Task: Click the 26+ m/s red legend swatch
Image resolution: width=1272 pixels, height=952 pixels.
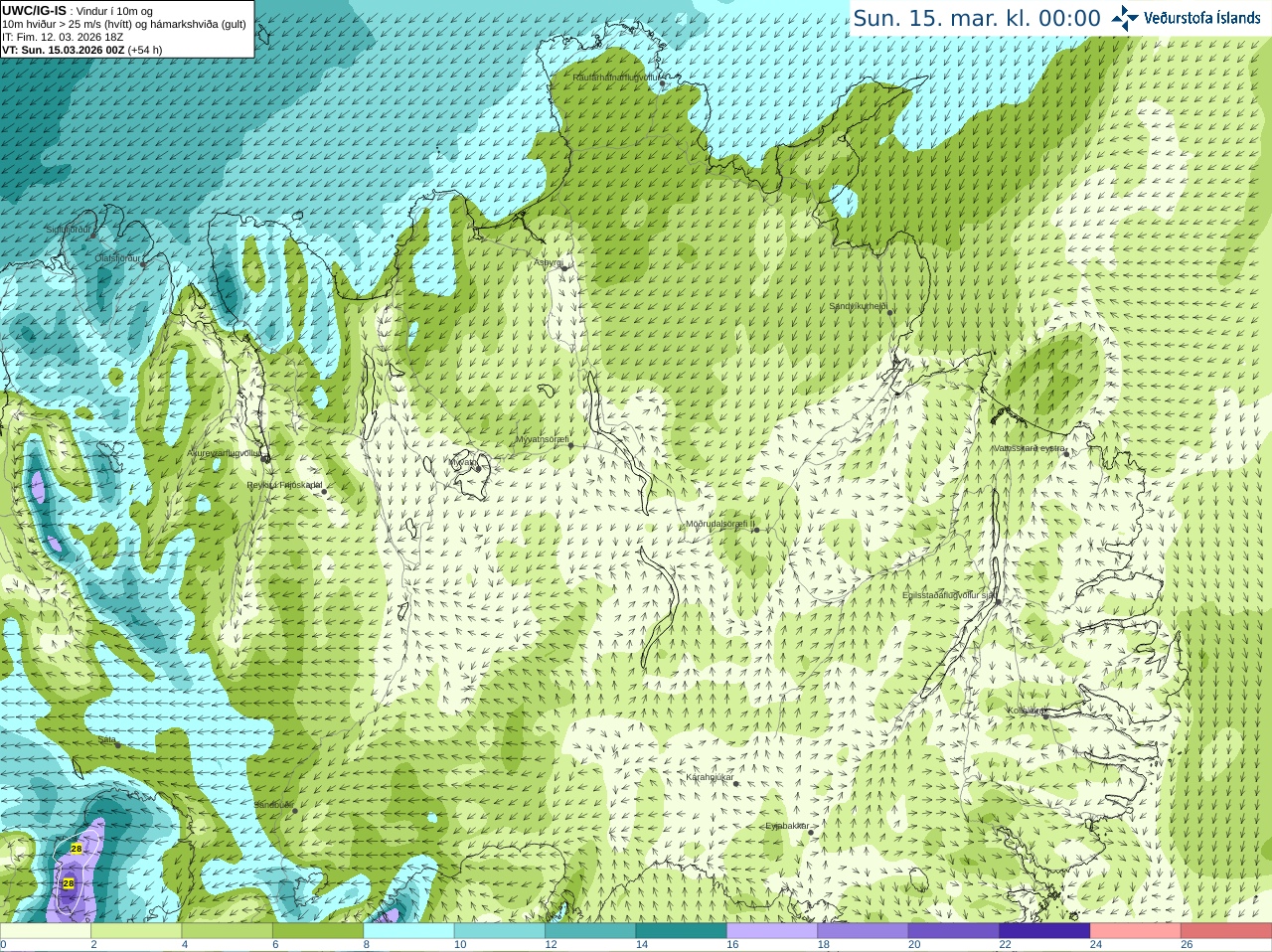Action: tap(1226, 931)
